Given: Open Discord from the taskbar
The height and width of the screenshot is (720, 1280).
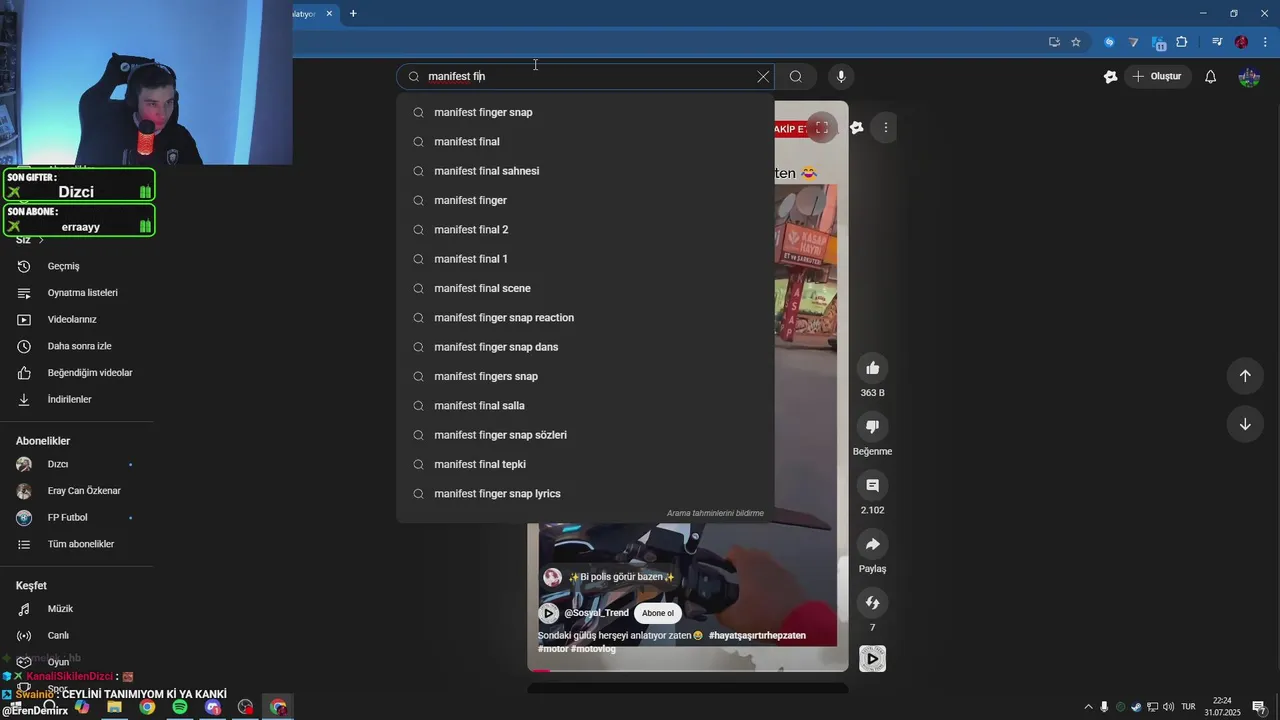Looking at the screenshot, I should tap(213, 707).
